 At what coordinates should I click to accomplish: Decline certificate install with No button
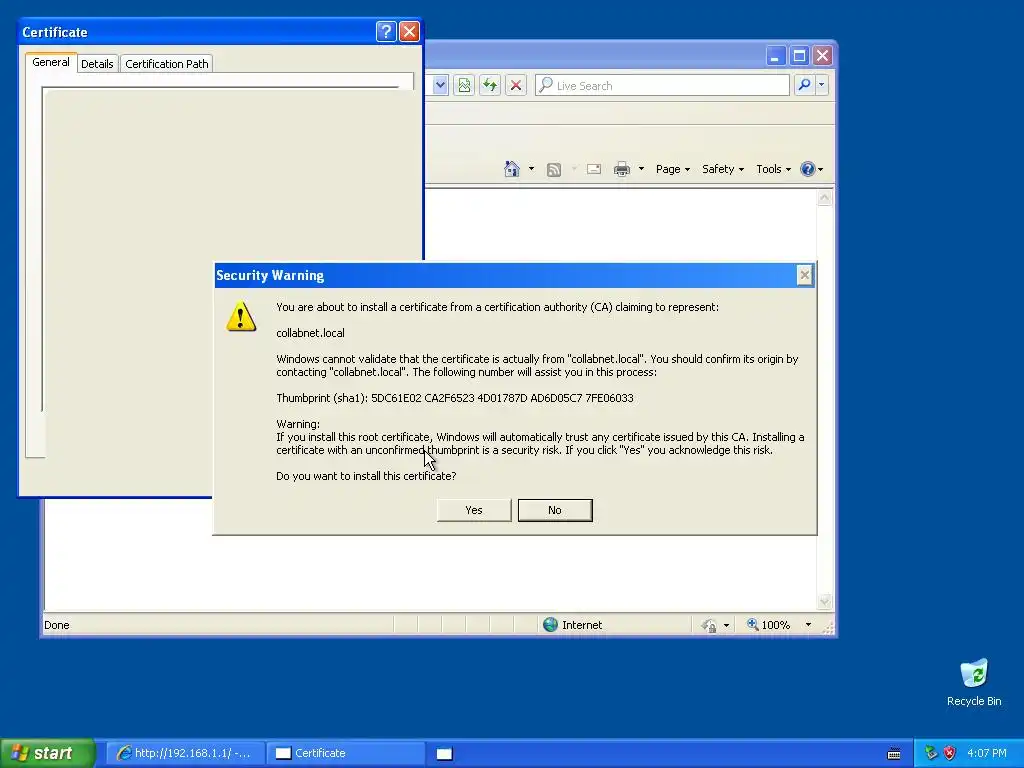[x=555, y=510]
